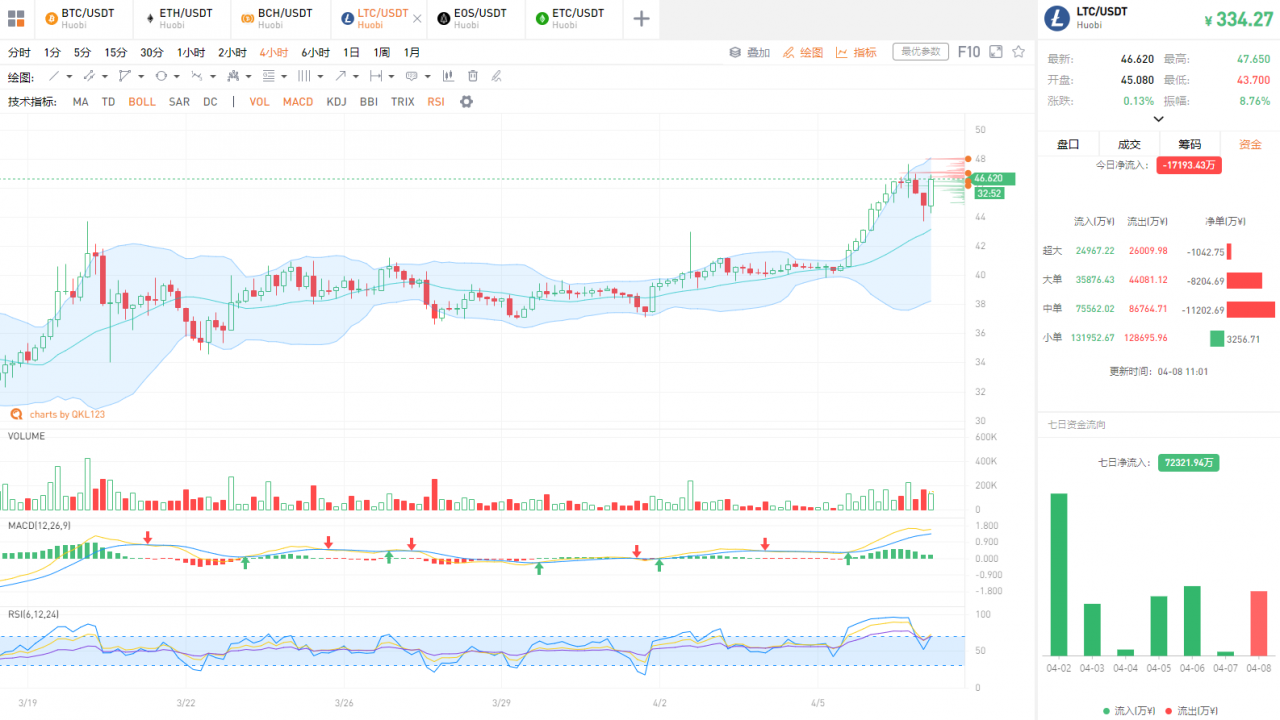Select the polygon shape drawing tool

[124, 76]
